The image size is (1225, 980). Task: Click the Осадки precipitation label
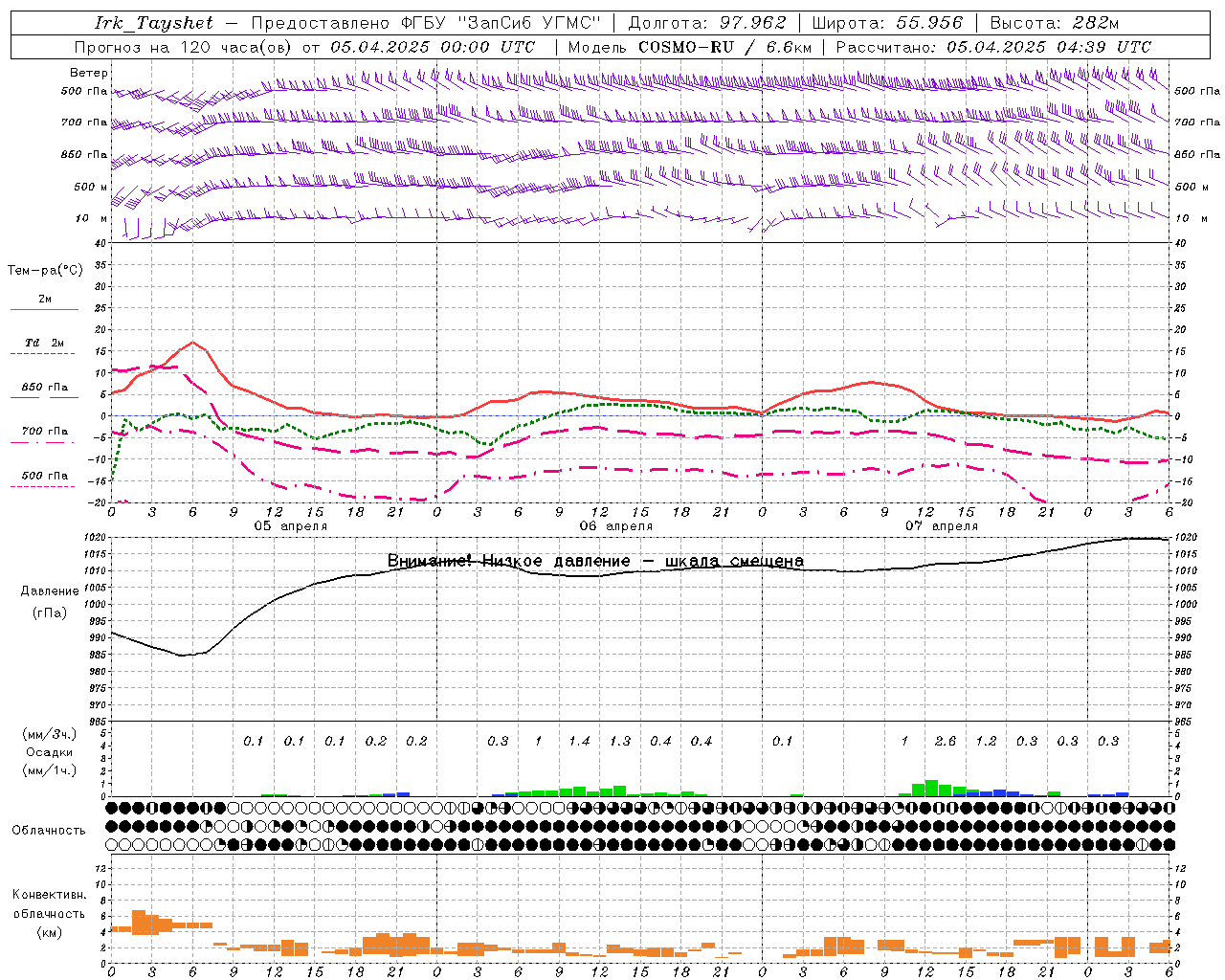pos(49,752)
